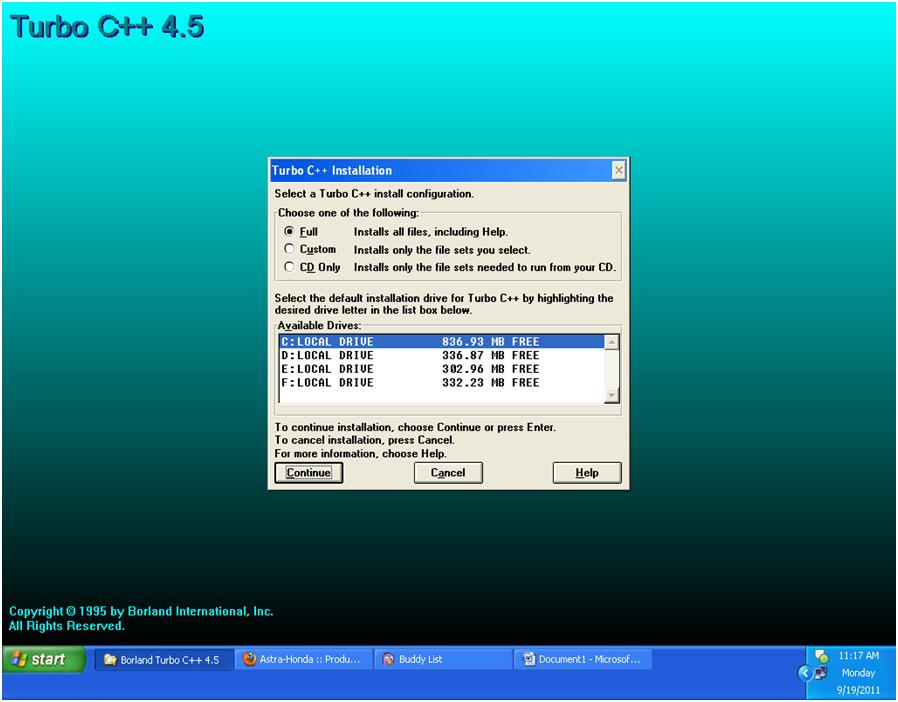Open Help for more installation information

tap(586, 472)
